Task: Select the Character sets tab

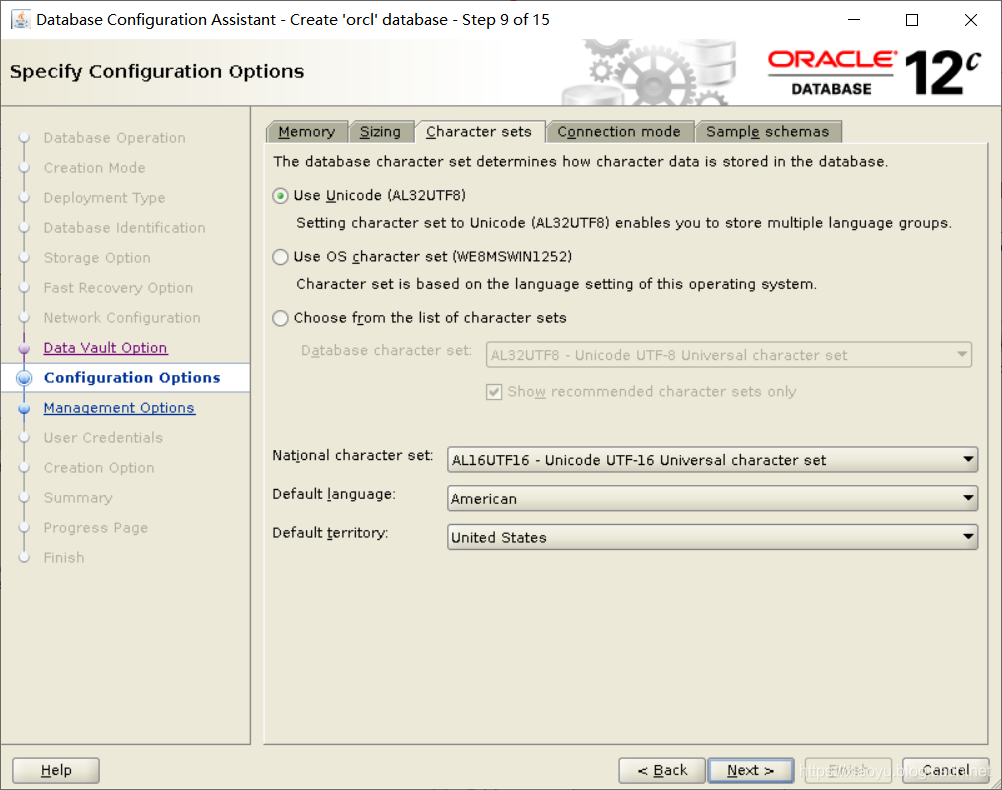Action: 479,132
